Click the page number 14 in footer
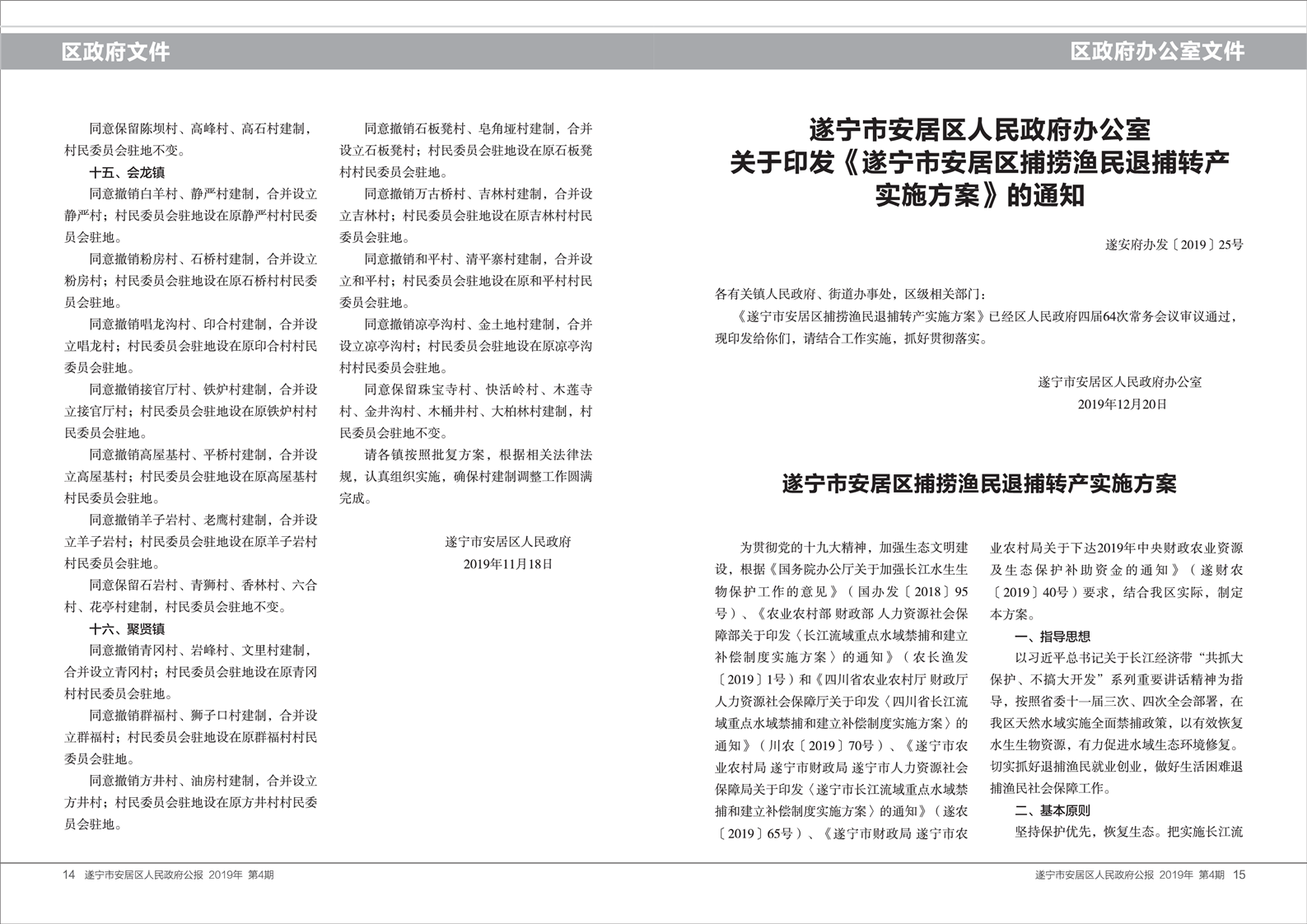1307x924 pixels. [69, 875]
